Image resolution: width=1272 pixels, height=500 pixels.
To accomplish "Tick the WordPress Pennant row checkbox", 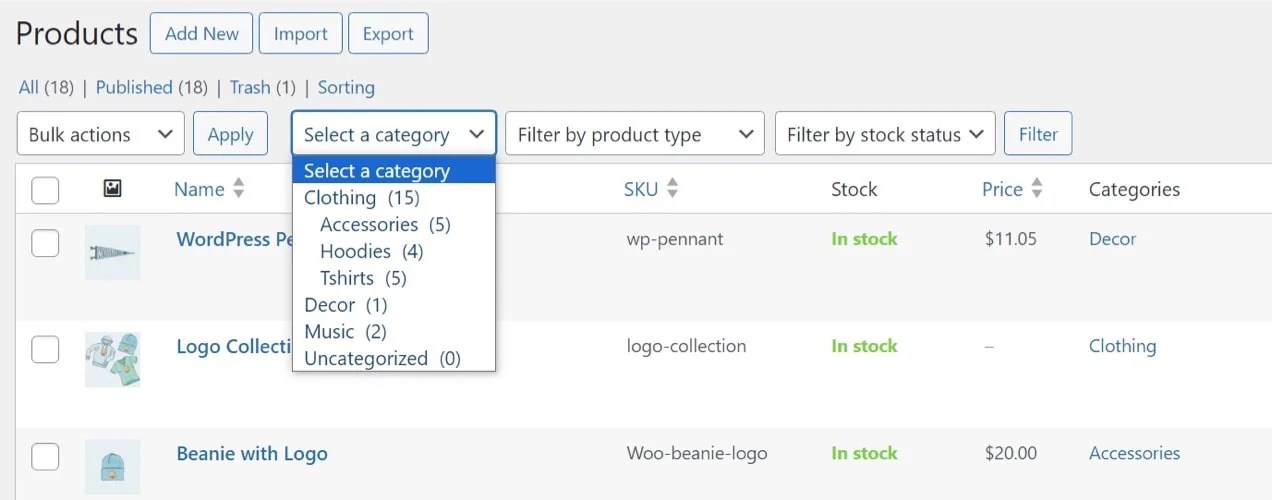I will tap(45, 242).
